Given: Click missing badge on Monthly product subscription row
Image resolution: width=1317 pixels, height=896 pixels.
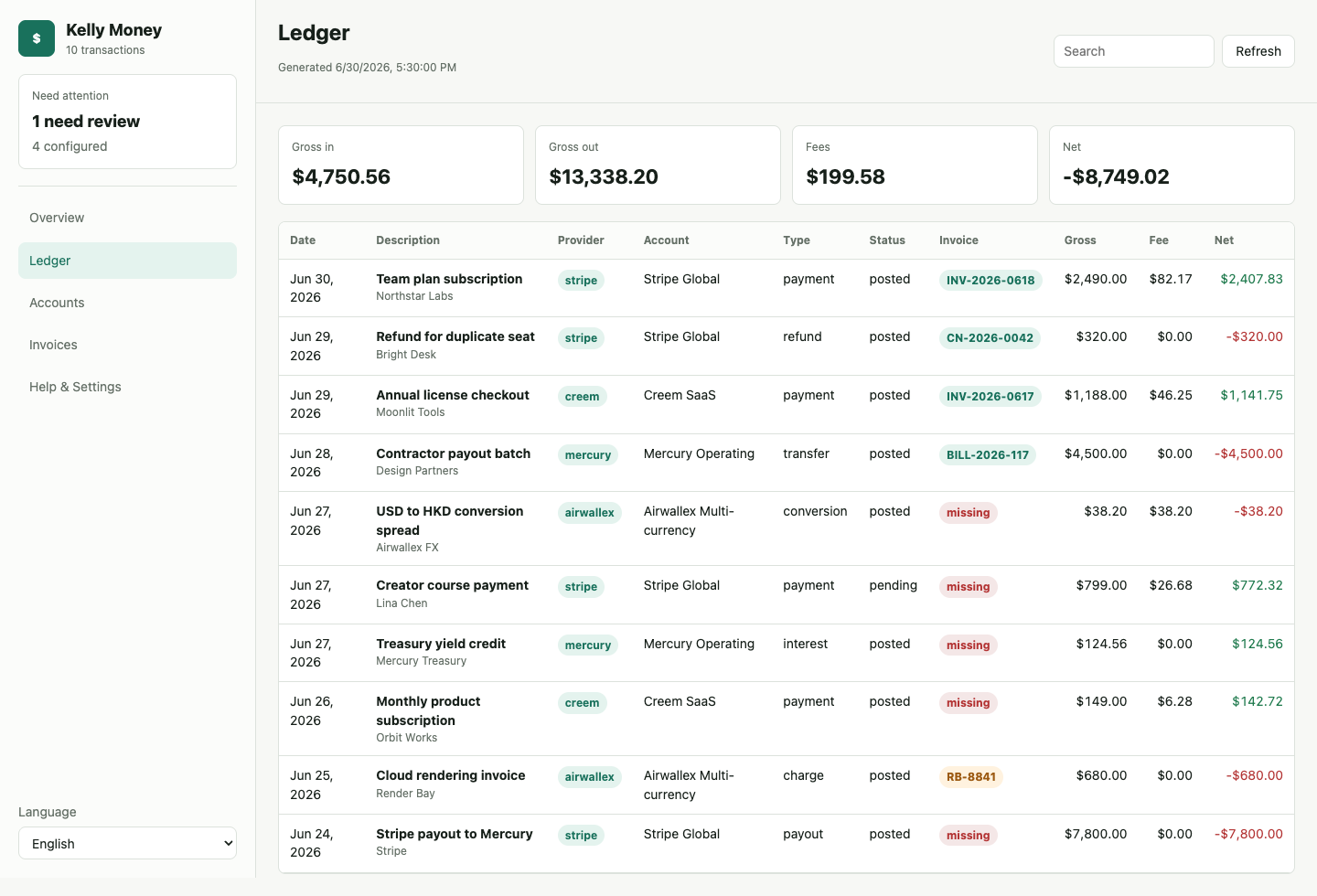Looking at the screenshot, I should point(969,703).
